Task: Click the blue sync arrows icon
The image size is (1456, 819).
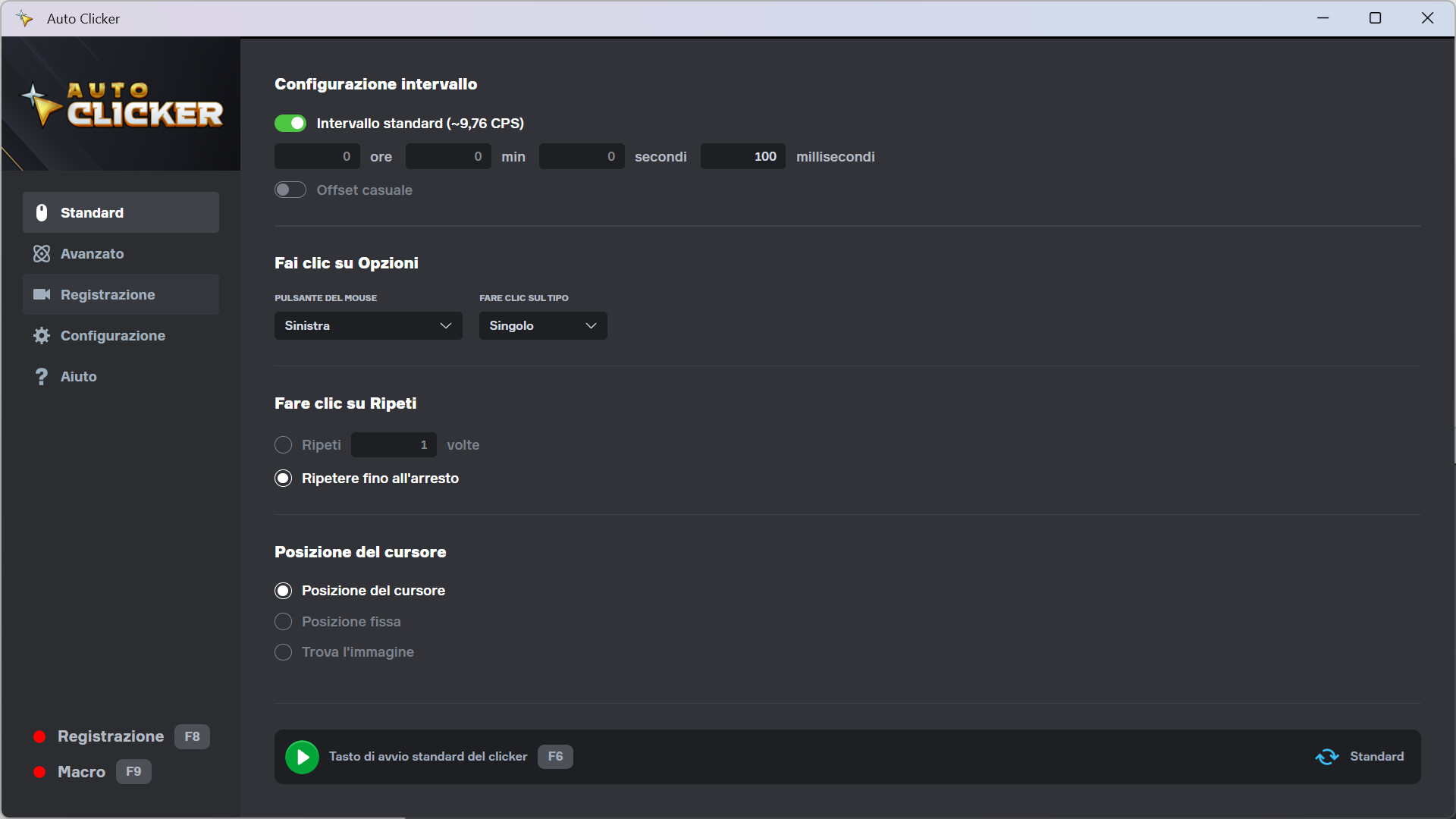Action: (1326, 757)
